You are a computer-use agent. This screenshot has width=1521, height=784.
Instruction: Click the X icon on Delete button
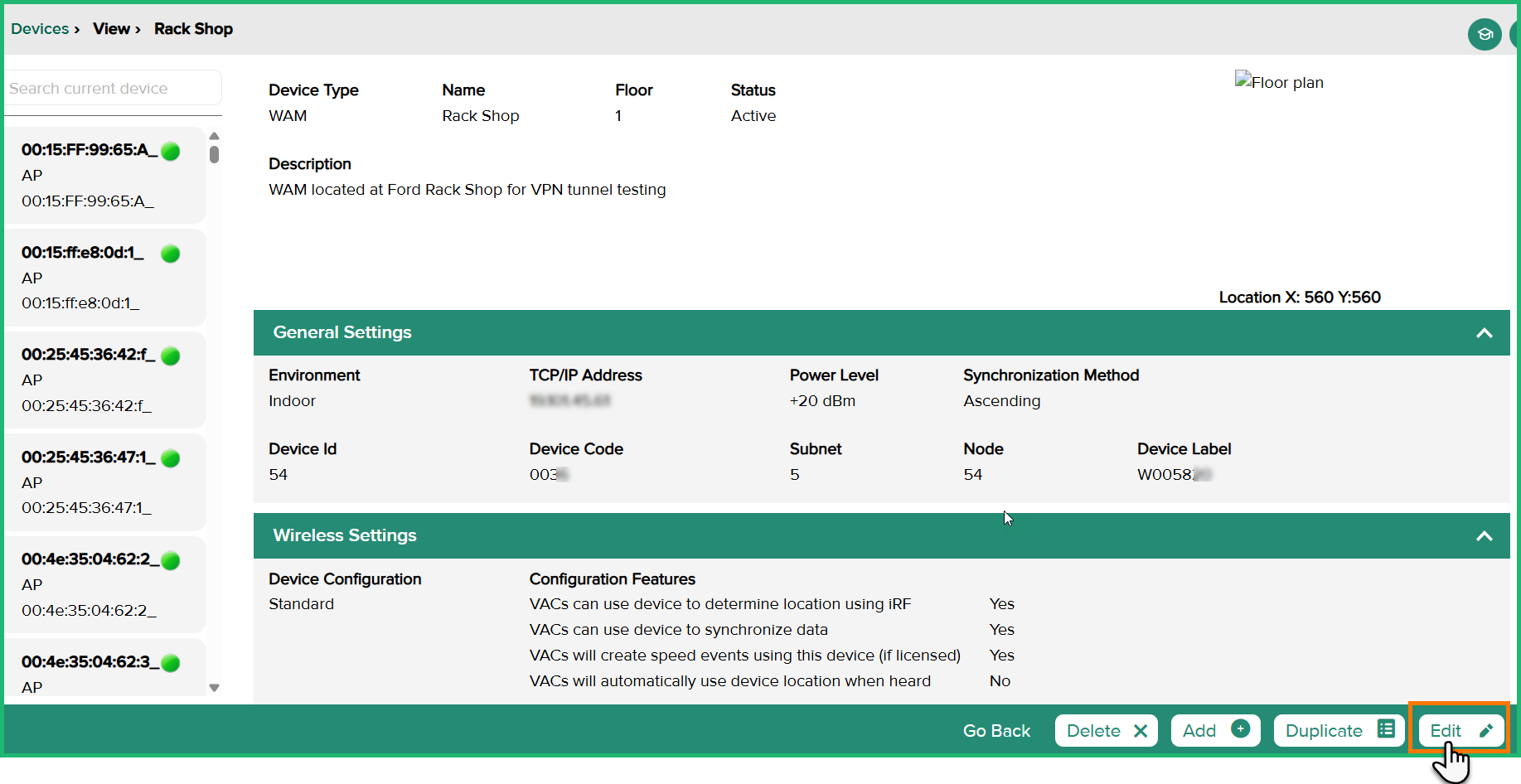click(x=1141, y=731)
